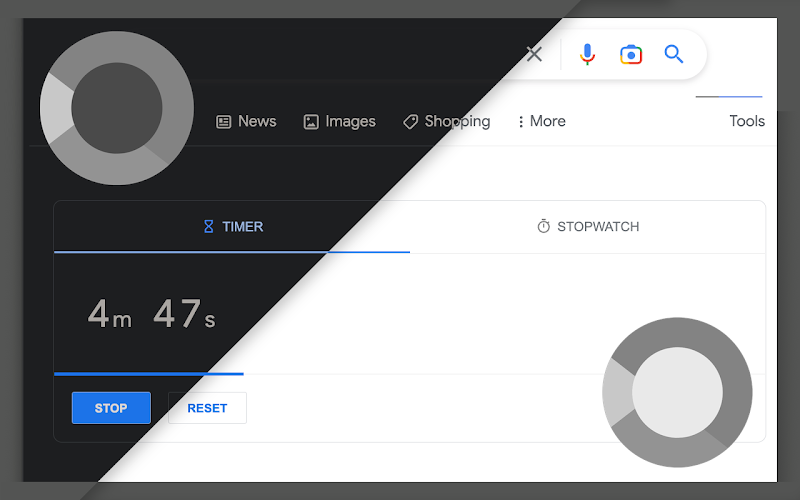Image resolution: width=800 pixels, height=500 pixels.
Task: Select the TIMER tab
Action: (232, 227)
